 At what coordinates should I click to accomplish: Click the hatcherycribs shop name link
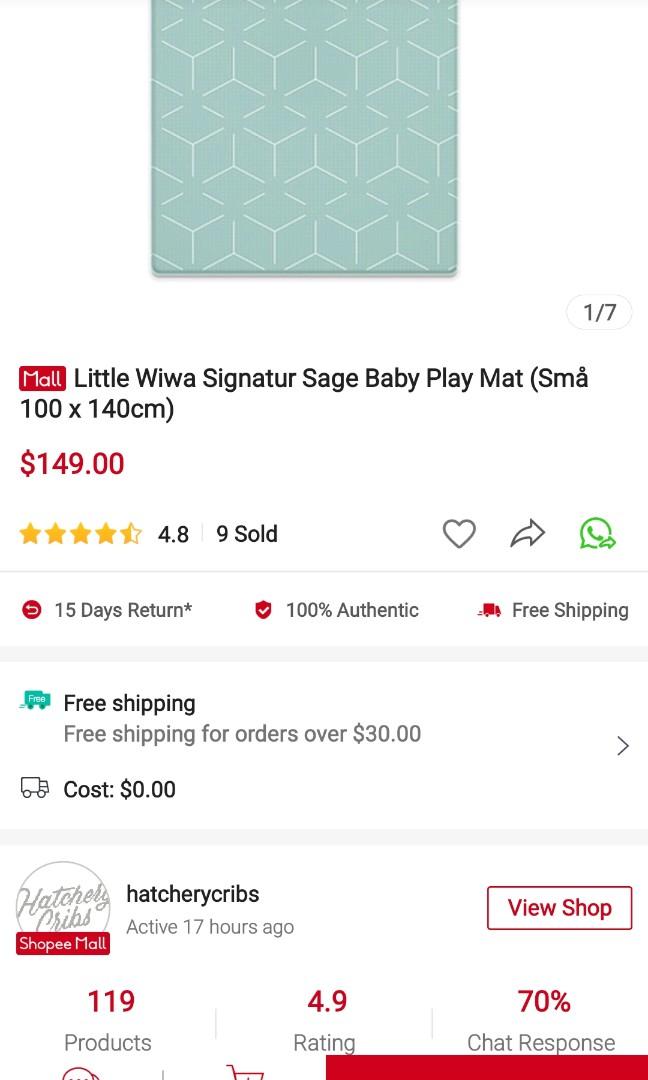(192, 894)
